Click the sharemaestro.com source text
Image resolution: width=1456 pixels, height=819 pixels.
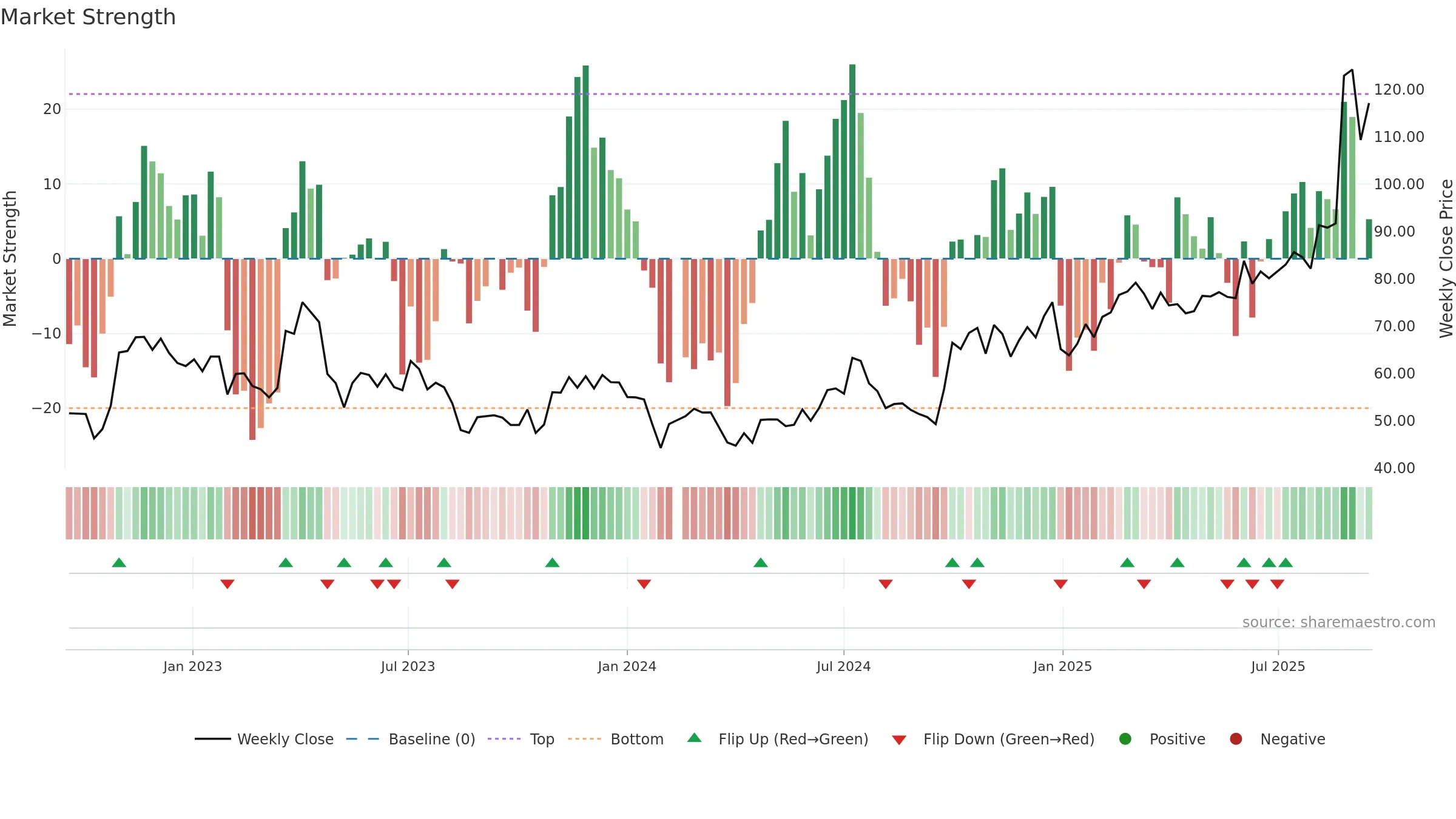point(1339,622)
